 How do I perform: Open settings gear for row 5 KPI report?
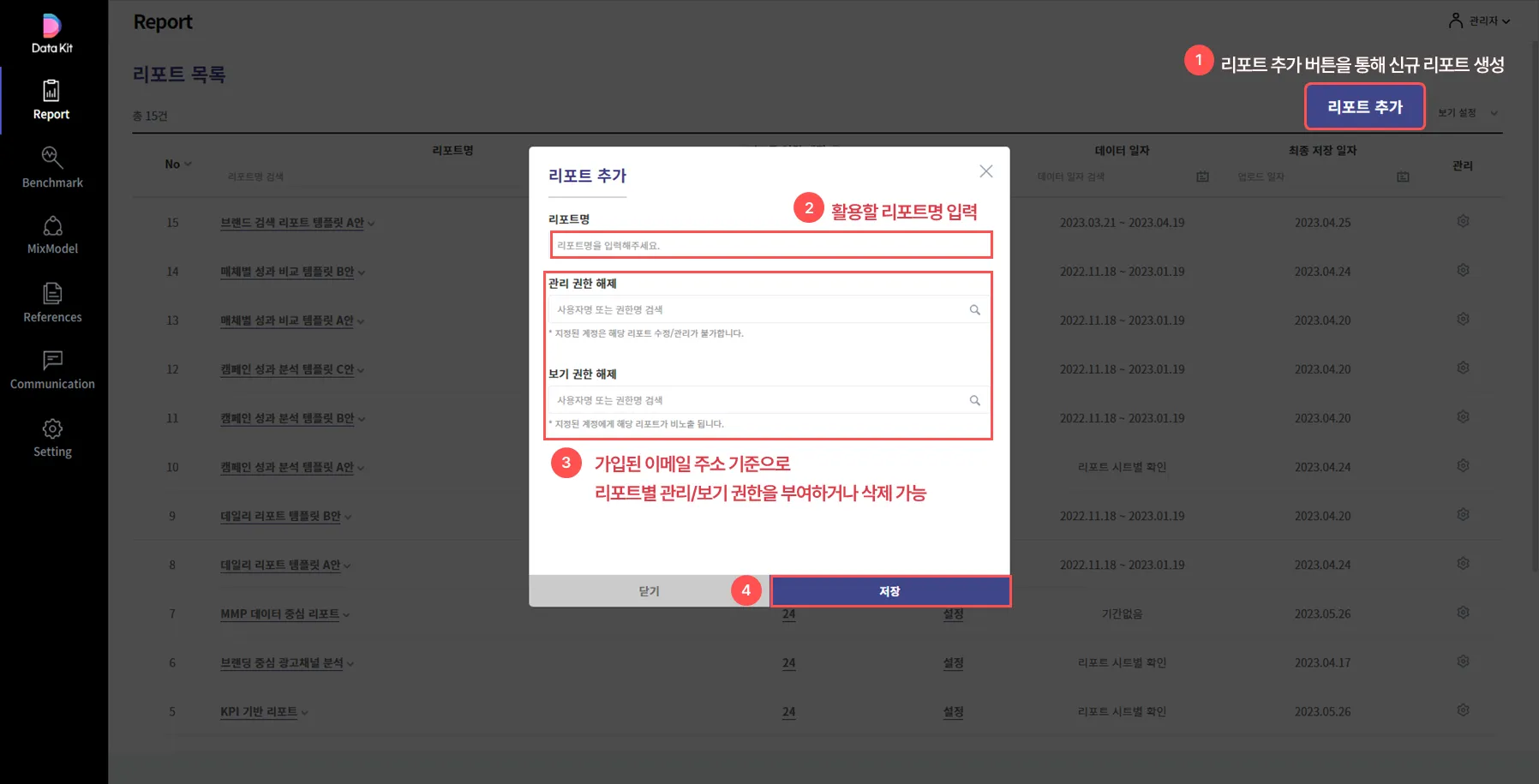1463,710
